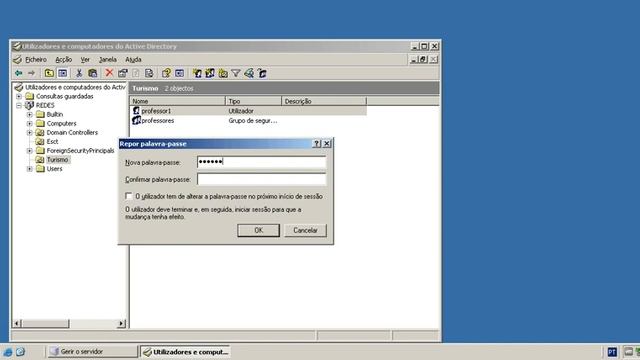Click the Create new organizational unit icon

[223, 73]
